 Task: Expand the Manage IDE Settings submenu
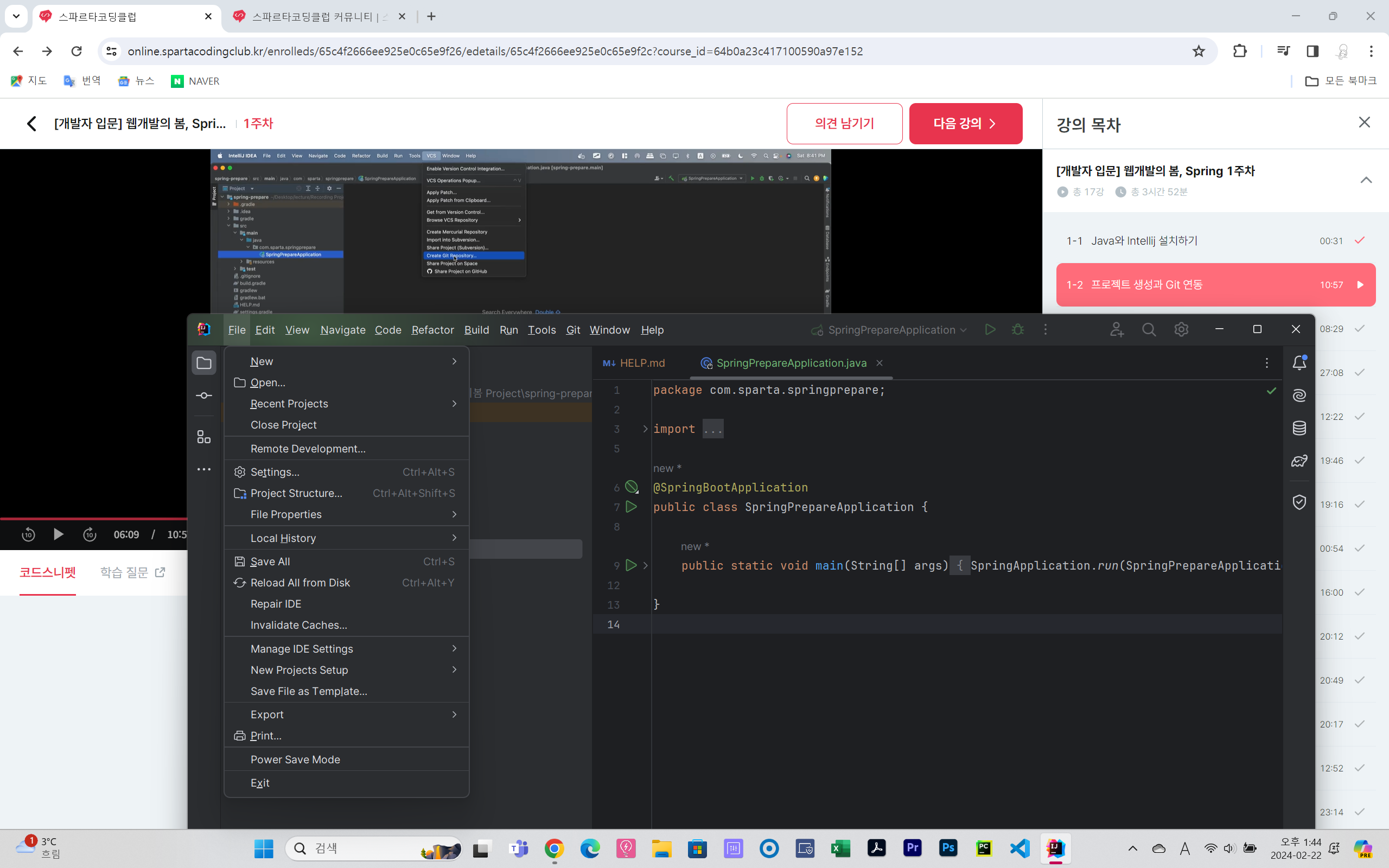[347, 649]
